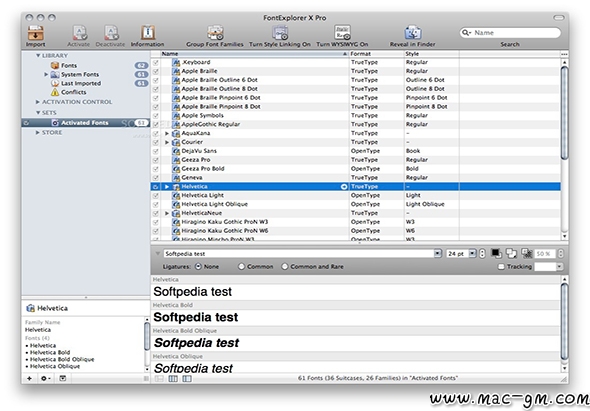The width and height of the screenshot is (590, 411).
Task: Open the 24 pt size dropdown
Action: (473, 253)
